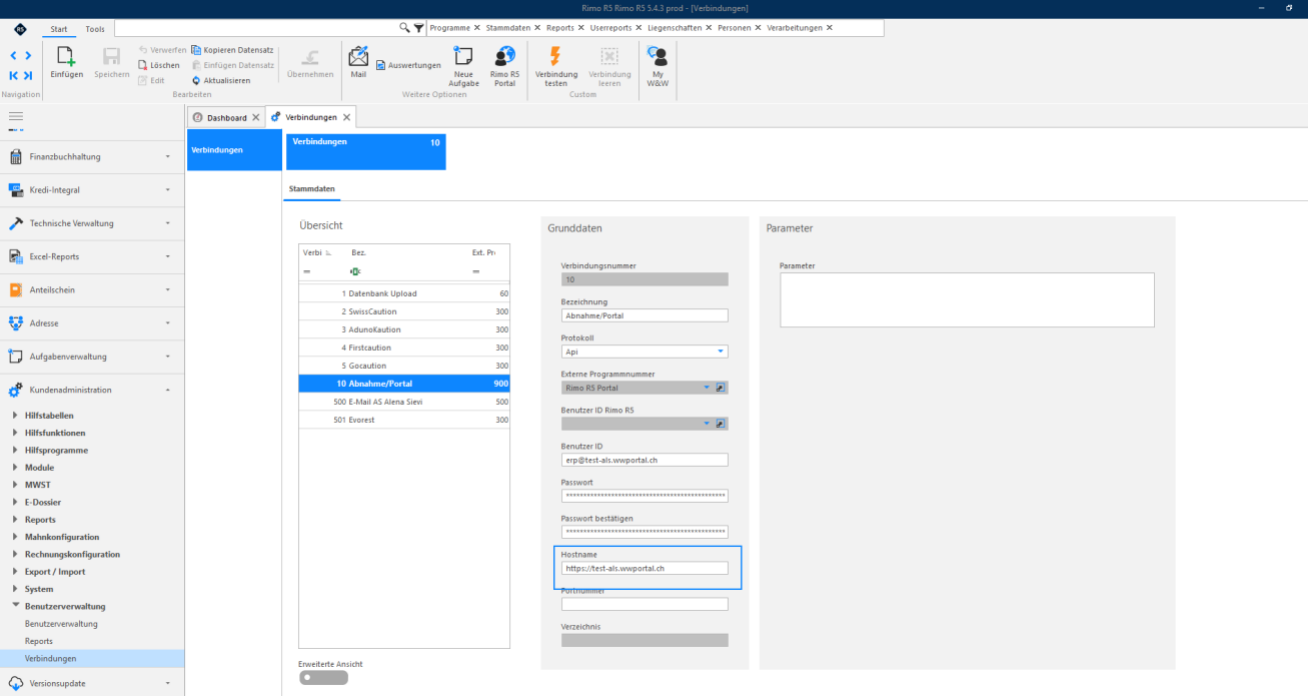
Task: Open the Finanzbuchhaltung module in the sidebar
Action: (x=92, y=157)
